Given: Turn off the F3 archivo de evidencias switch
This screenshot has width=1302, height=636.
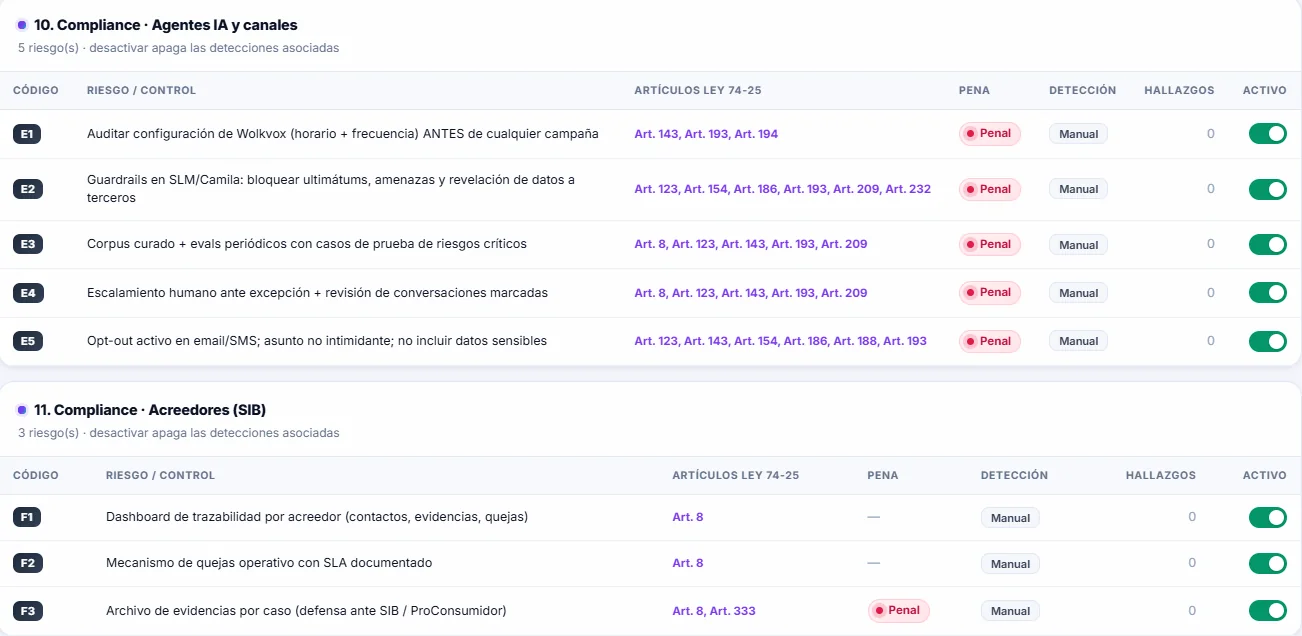Looking at the screenshot, I should coord(1267,610).
